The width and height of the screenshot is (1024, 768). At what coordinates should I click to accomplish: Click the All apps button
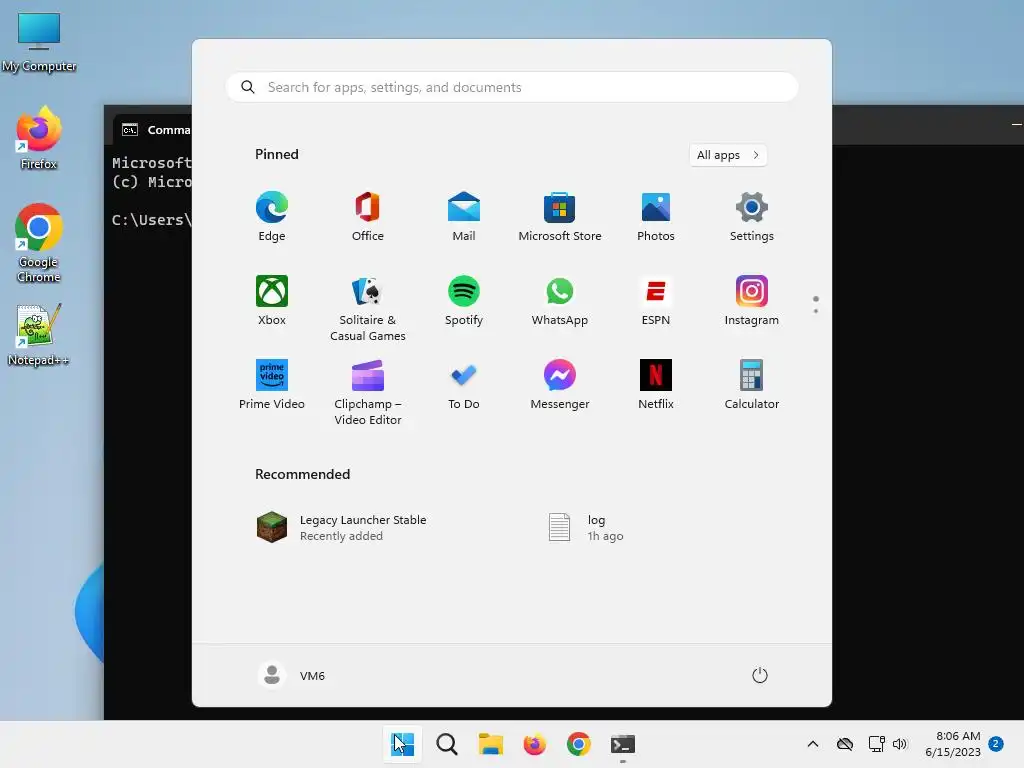pyautogui.click(x=728, y=155)
